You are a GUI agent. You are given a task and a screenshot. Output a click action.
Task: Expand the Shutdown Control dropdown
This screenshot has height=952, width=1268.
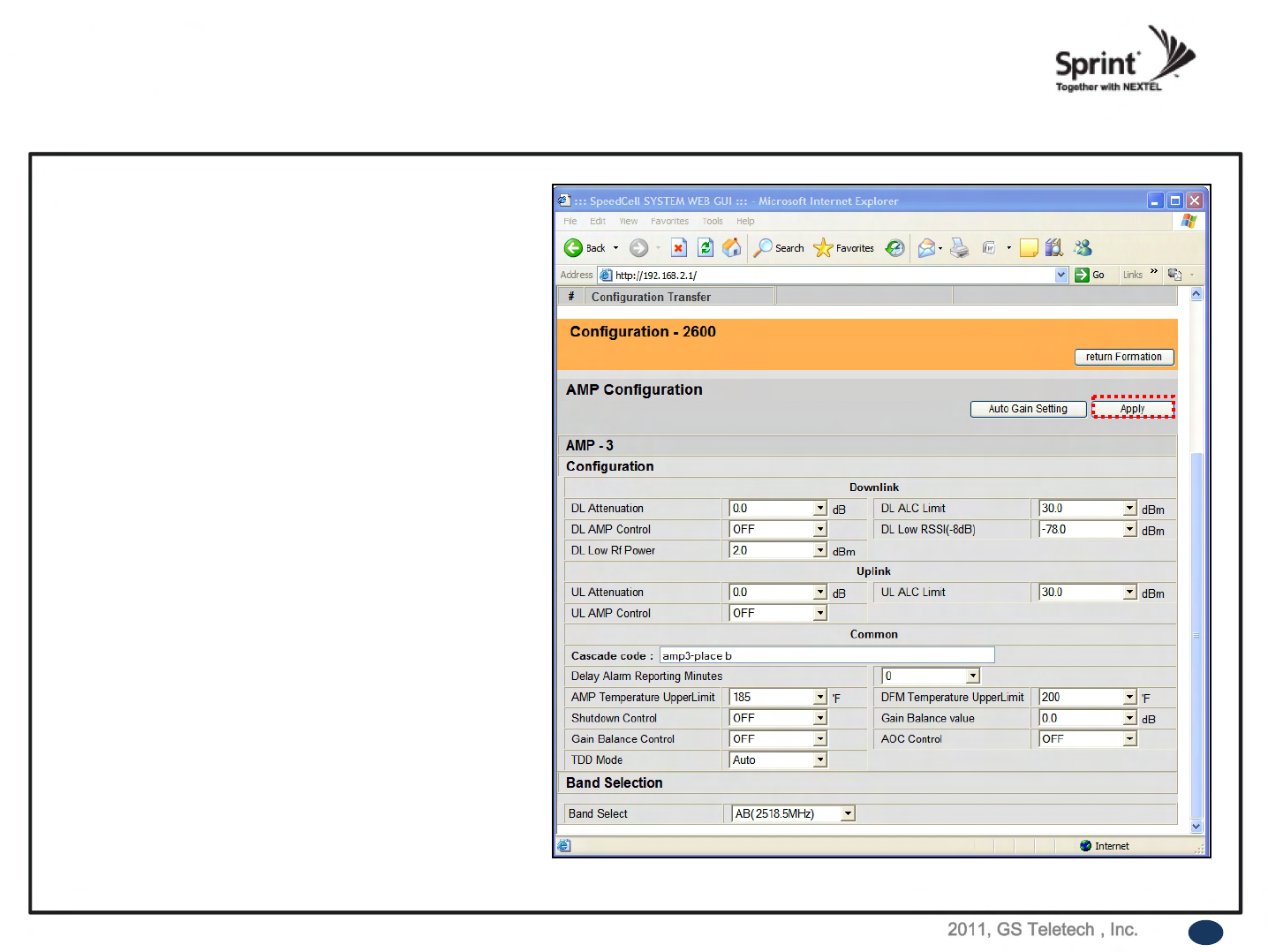[820, 719]
